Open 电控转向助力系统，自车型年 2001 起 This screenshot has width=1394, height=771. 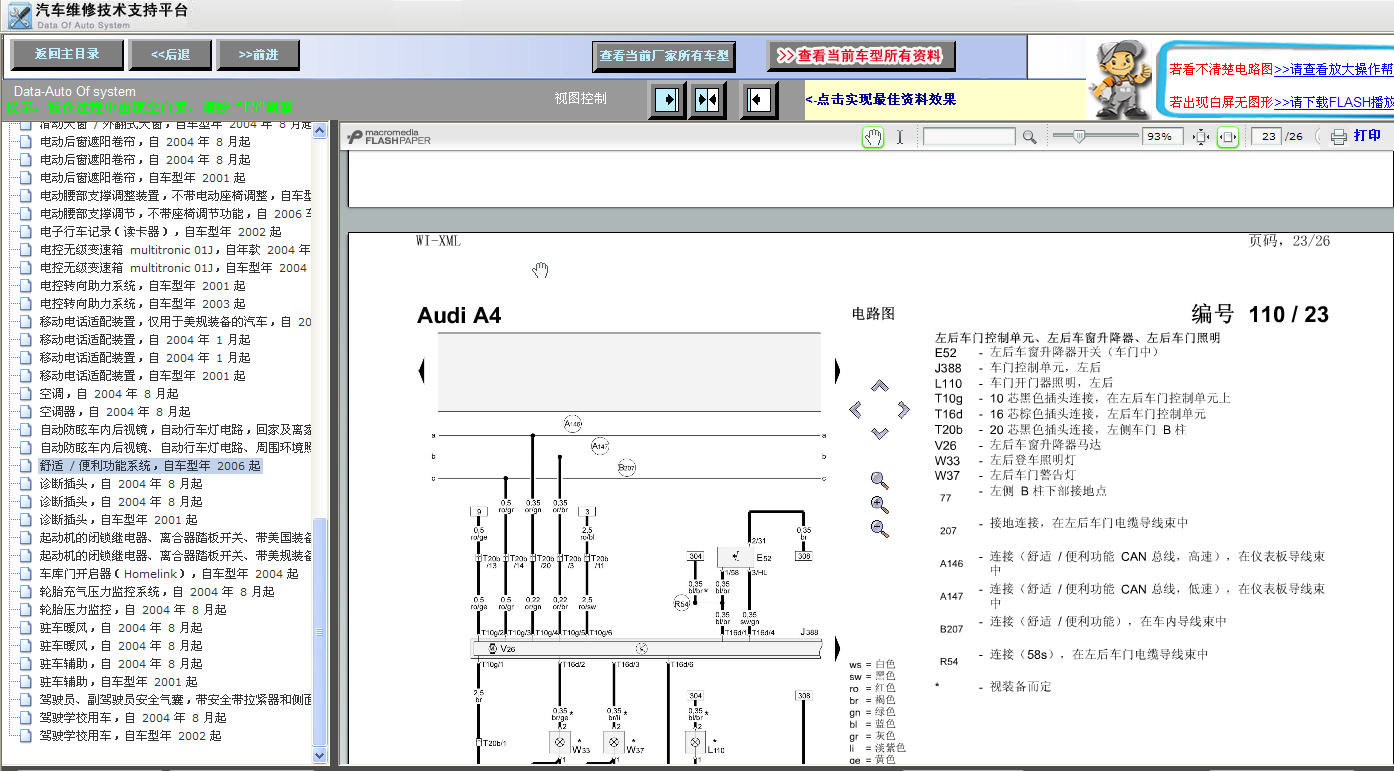(x=142, y=286)
